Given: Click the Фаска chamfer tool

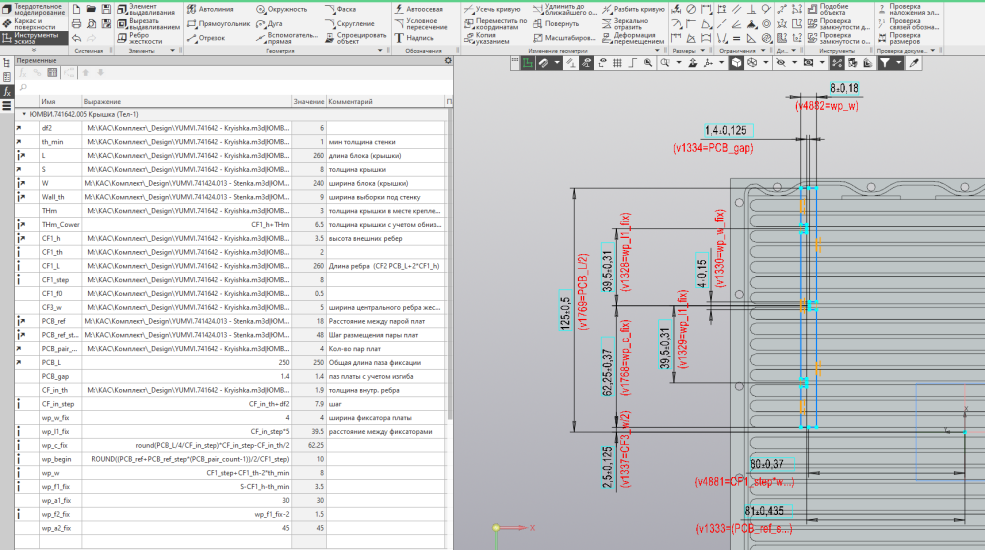Looking at the screenshot, I should 339,8.
